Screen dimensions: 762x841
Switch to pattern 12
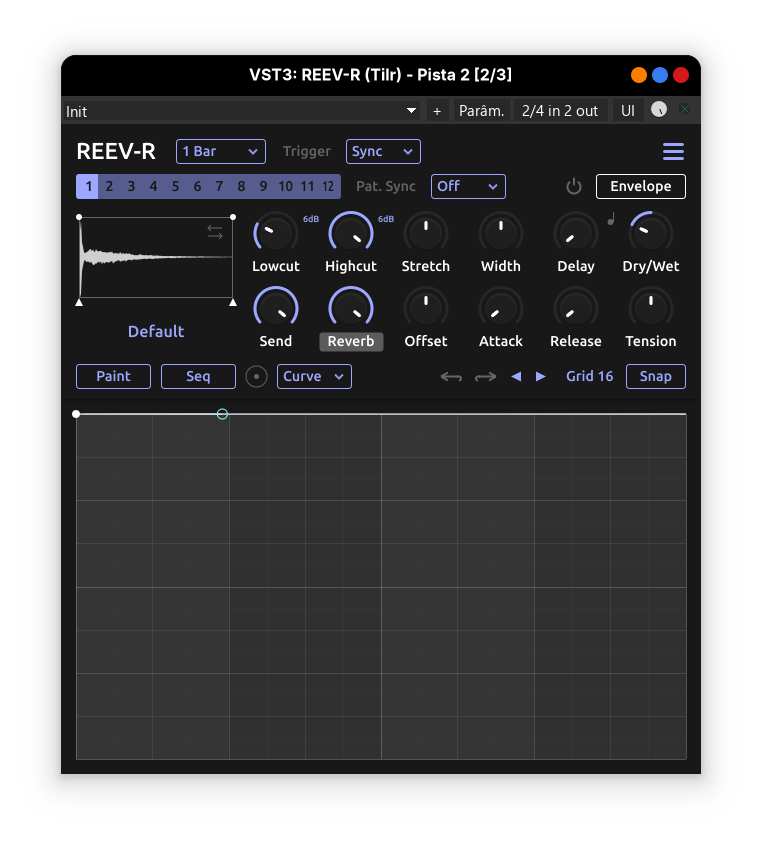(x=328, y=187)
